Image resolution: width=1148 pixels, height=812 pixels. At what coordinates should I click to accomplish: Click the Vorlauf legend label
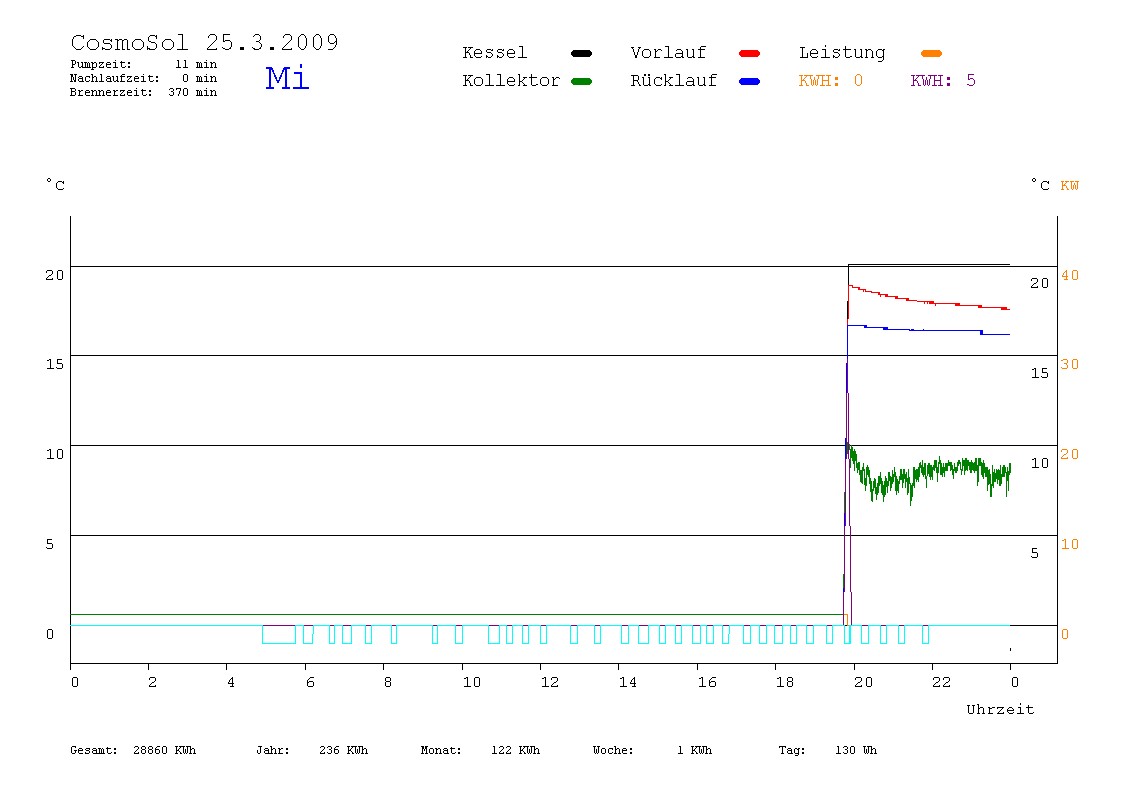coord(668,53)
